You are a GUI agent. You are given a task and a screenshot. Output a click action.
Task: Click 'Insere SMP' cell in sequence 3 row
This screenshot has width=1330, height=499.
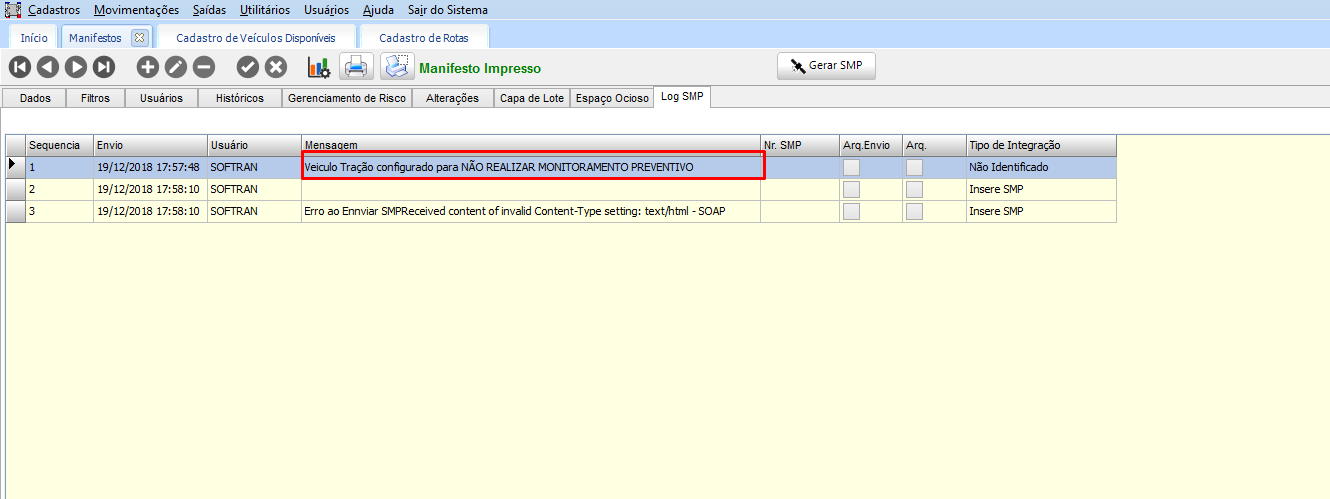point(1041,211)
